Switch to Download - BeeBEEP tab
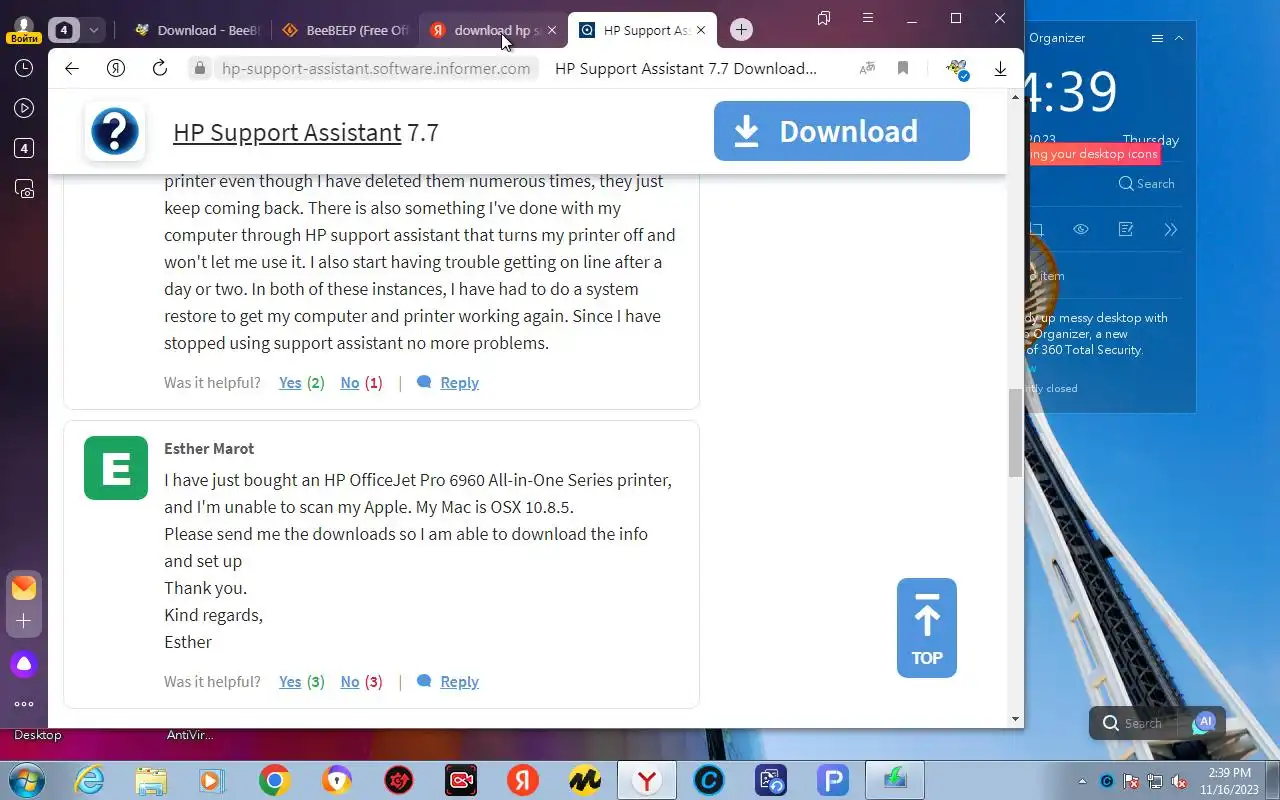Screen dimensions: 1280x800 point(197,30)
